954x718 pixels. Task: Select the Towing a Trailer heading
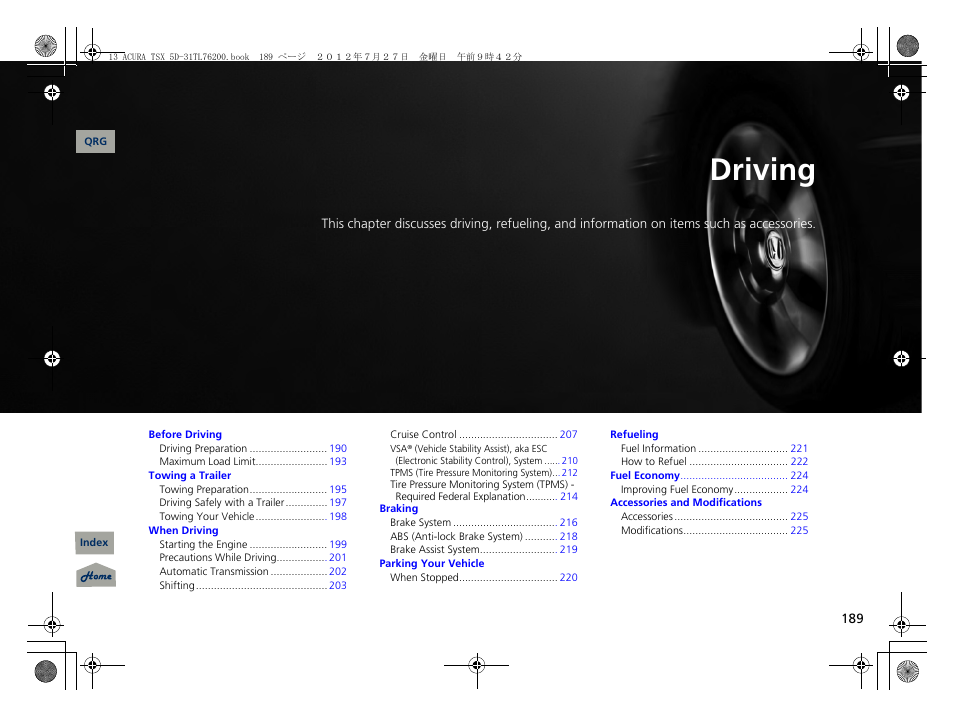click(190, 475)
